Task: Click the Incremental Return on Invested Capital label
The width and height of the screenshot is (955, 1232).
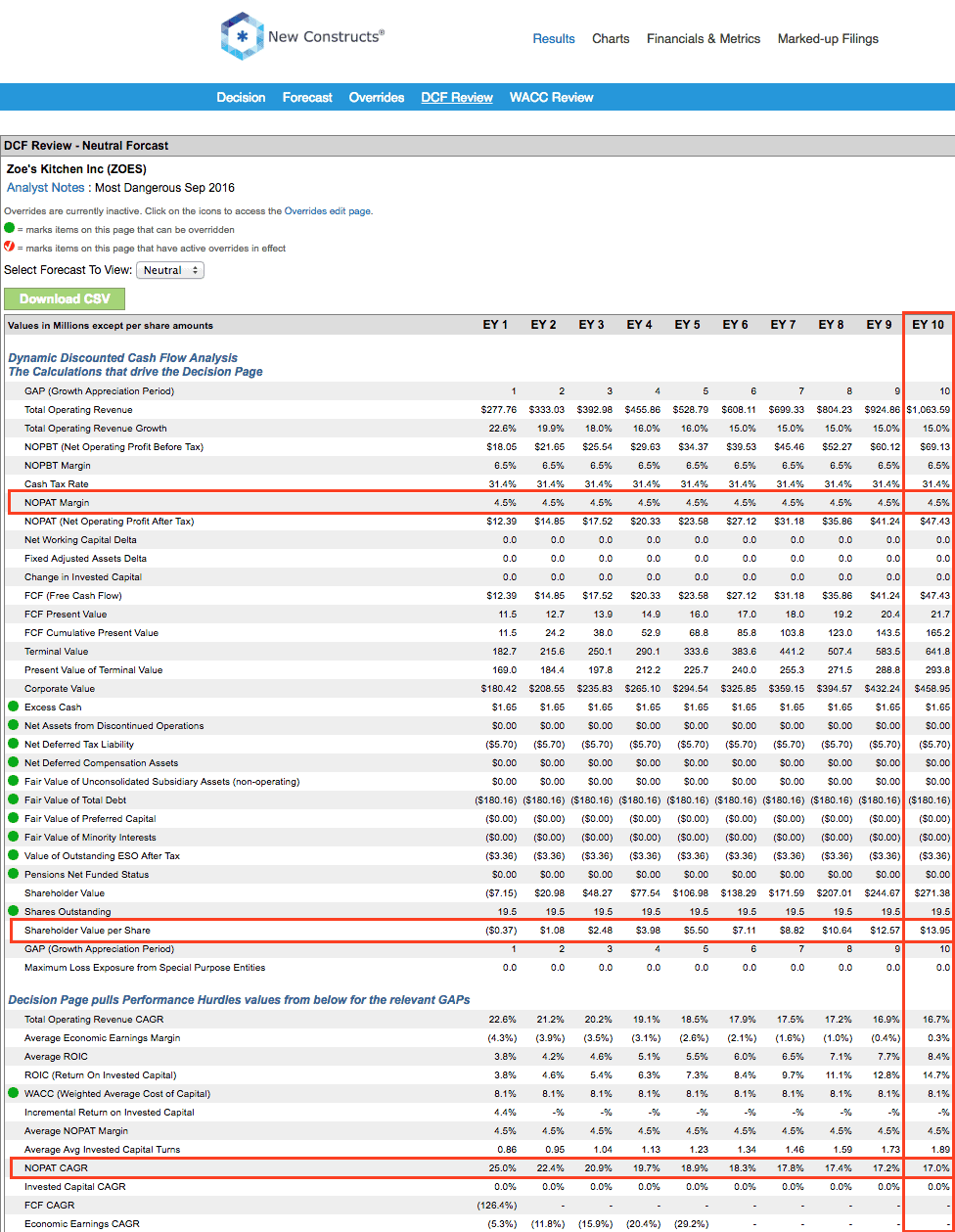Action: click(110, 1112)
